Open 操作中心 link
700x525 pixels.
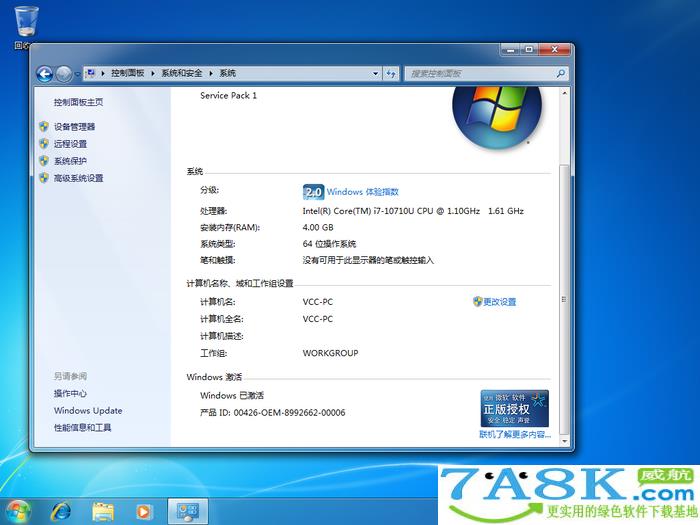coord(70,393)
